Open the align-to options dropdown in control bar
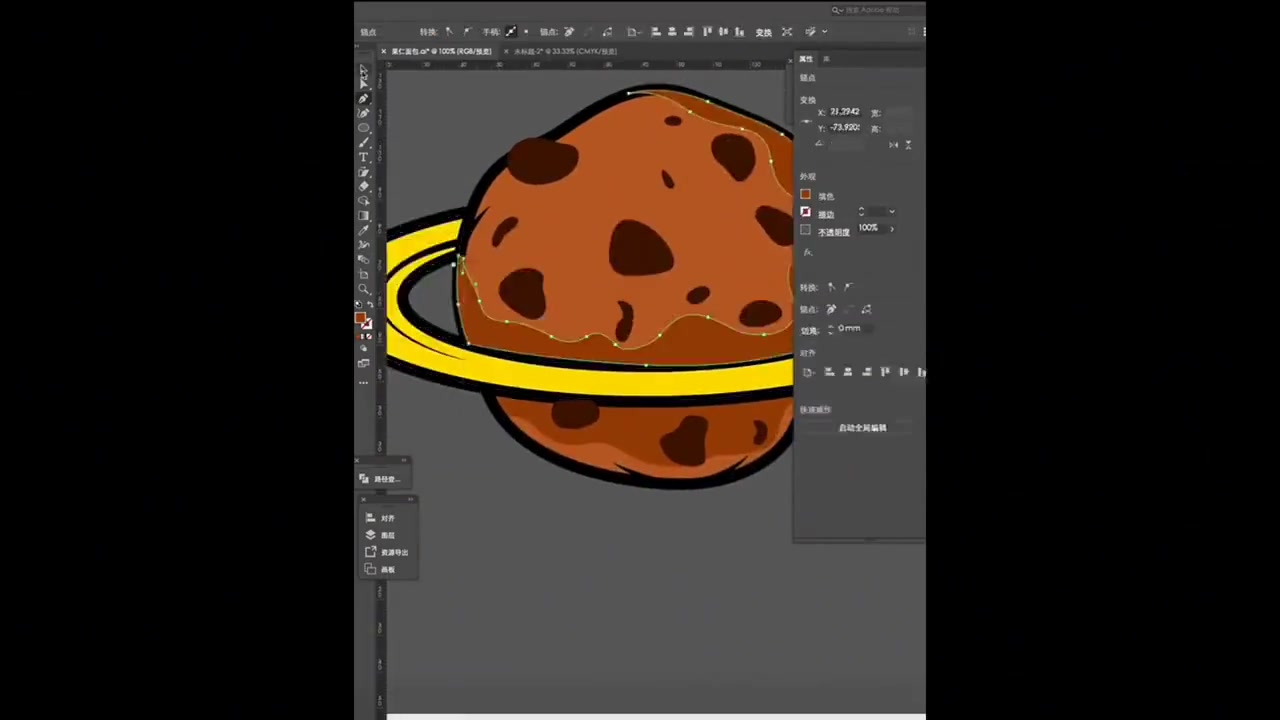The height and width of the screenshot is (720, 1280). click(636, 32)
